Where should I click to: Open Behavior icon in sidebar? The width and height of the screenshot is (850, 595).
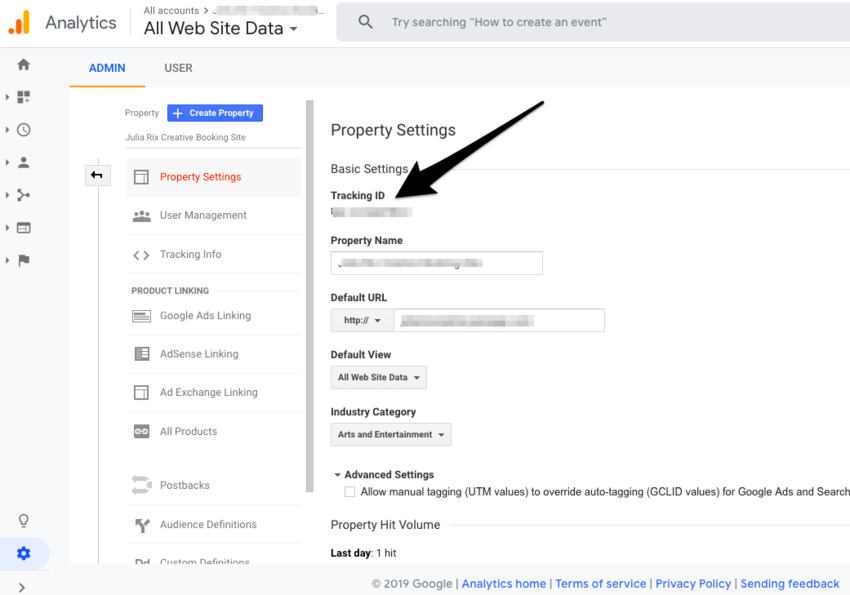[x=24, y=228]
